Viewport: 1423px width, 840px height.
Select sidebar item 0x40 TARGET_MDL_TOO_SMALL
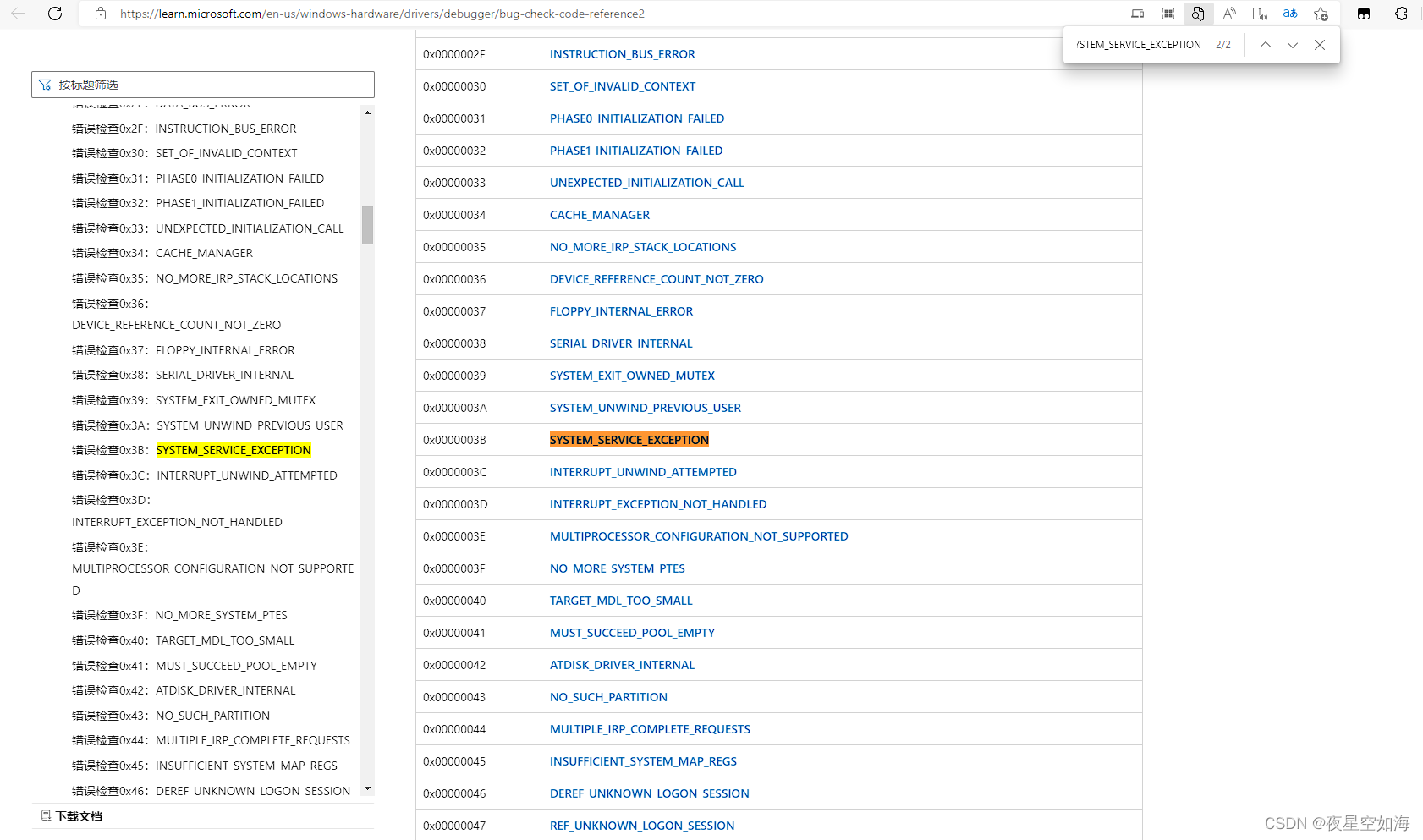click(x=184, y=640)
